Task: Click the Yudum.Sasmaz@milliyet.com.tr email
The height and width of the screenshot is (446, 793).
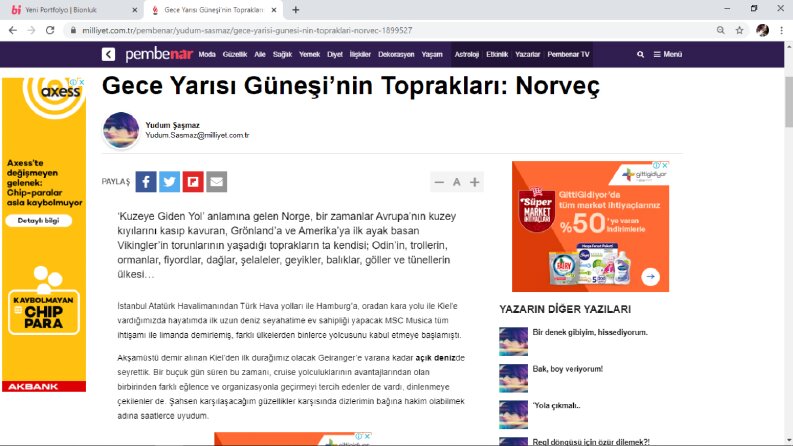Action: (197, 136)
